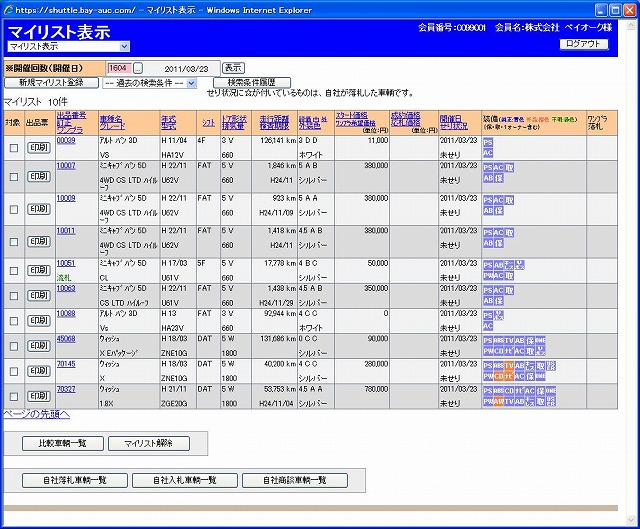Open 自社入札車輌一覧
Viewport: 640px width, 529px height.
[x=185, y=480]
